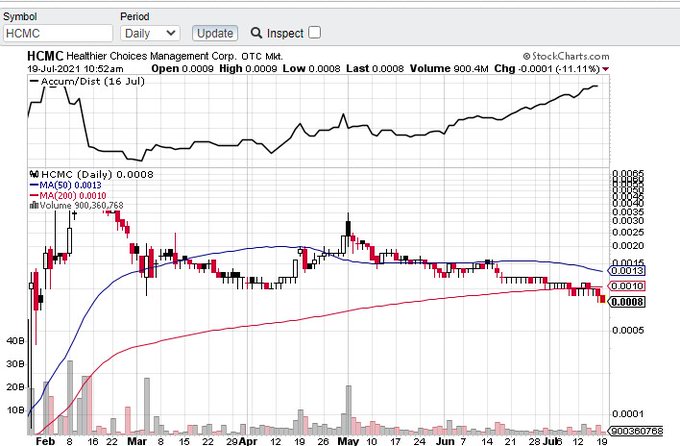Click the Healthier Choices Management Corp. name
The height and width of the screenshot is (446, 680).
[x=151, y=56]
